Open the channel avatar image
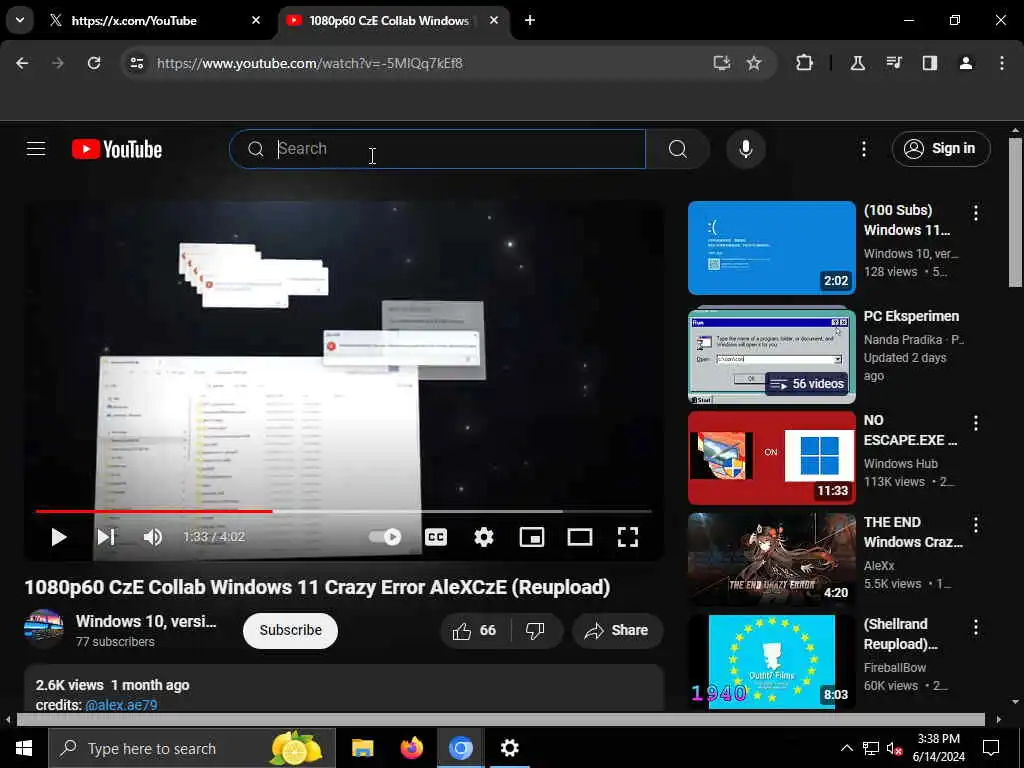 [44, 630]
